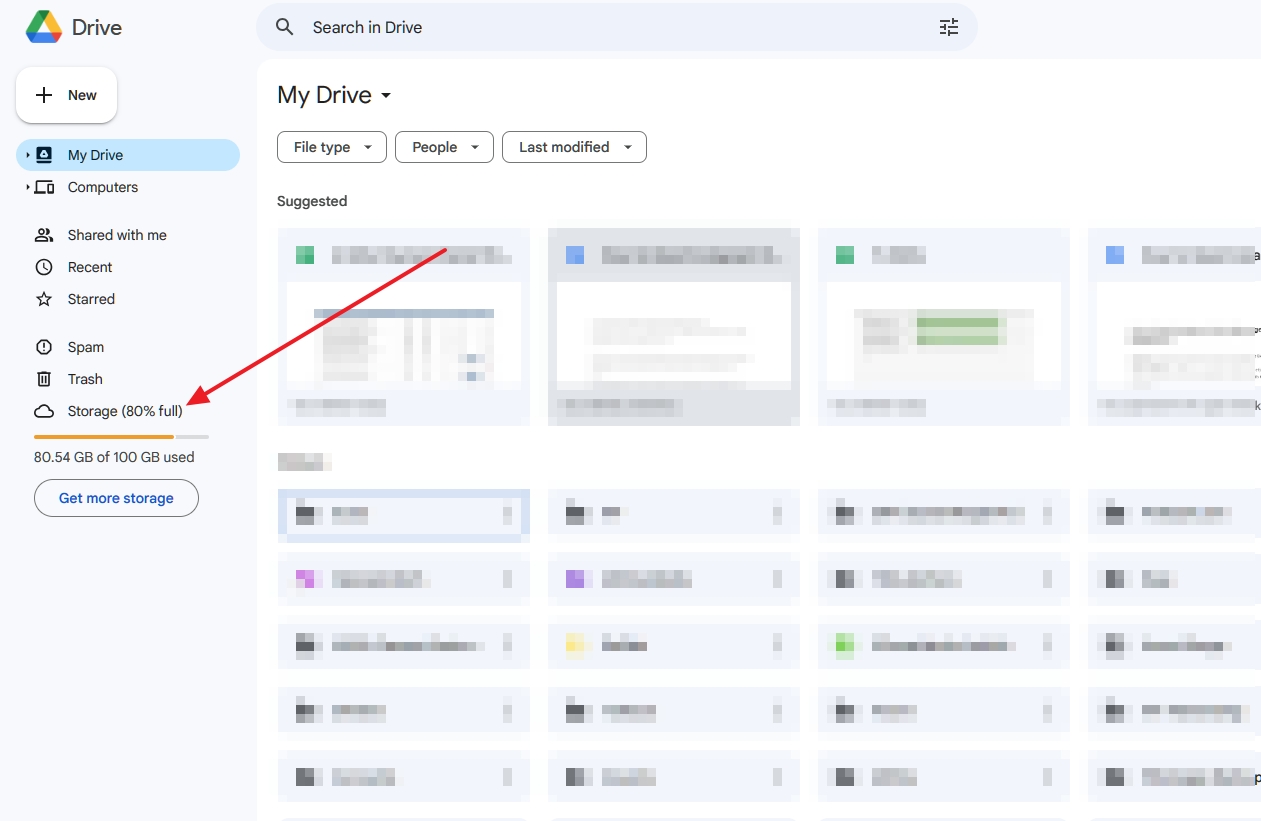This screenshot has width=1261, height=821.
Task: Open the Last modified filter
Action: pos(574,147)
